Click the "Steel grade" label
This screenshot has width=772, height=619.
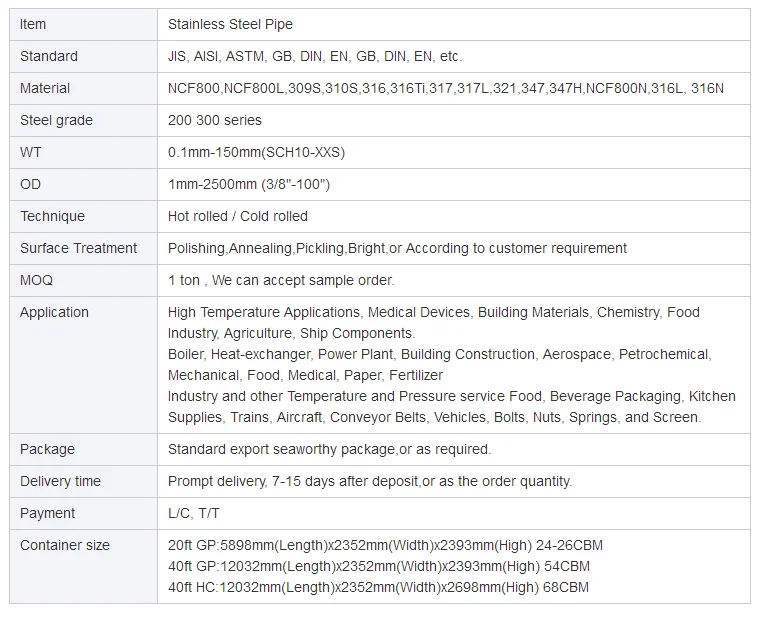tap(56, 120)
